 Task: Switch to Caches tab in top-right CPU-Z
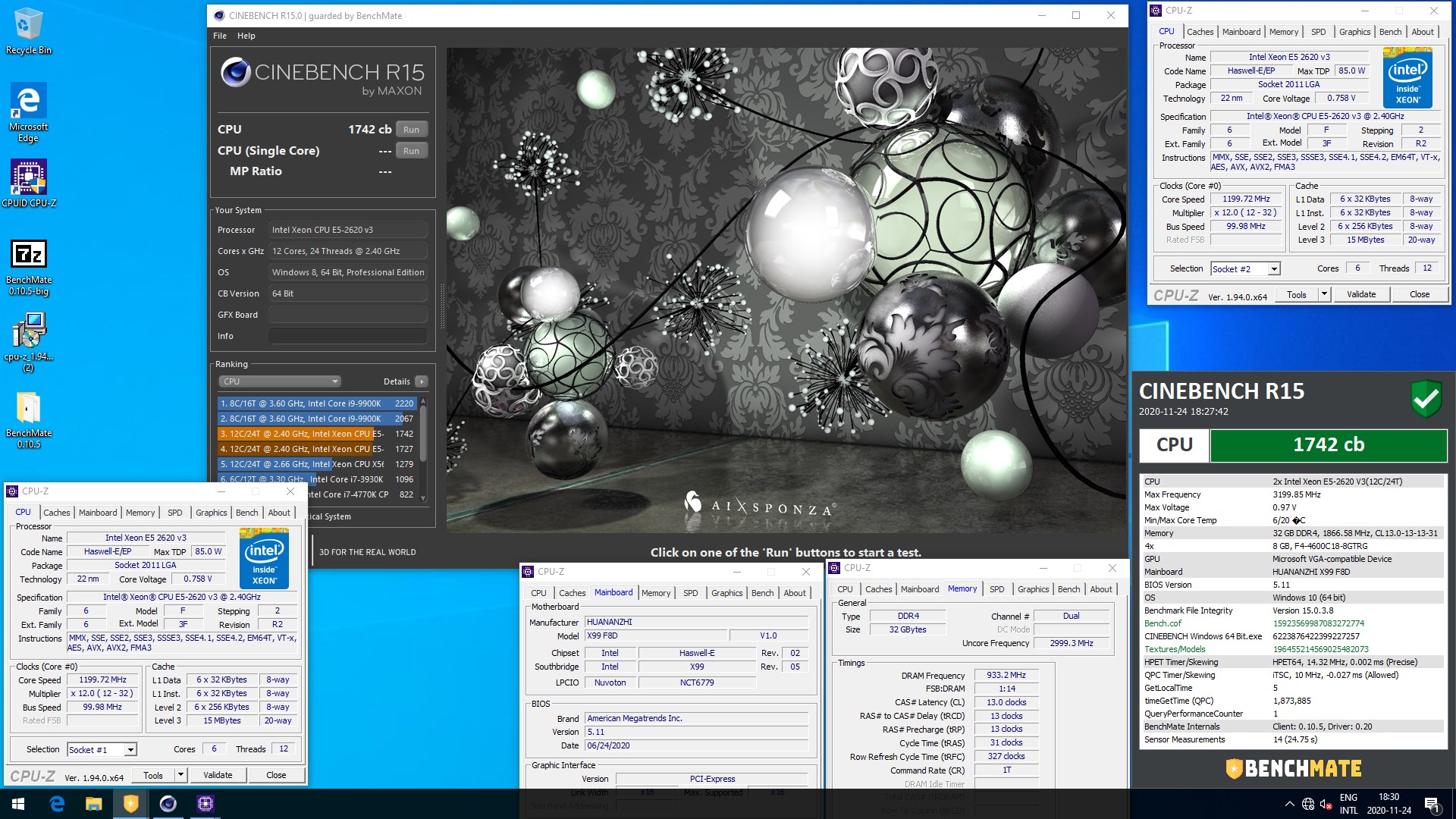point(1200,32)
